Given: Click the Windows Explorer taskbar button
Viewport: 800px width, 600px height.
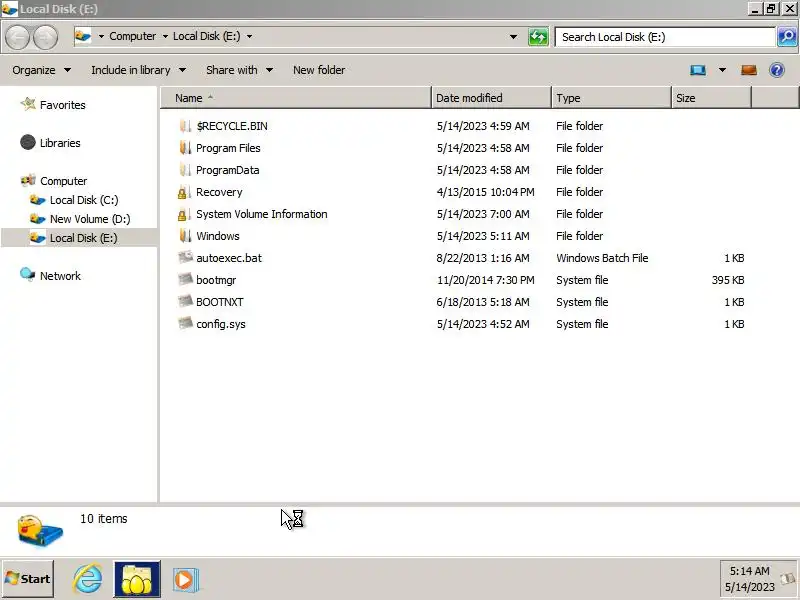Looking at the screenshot, I should tap(137, 579).
